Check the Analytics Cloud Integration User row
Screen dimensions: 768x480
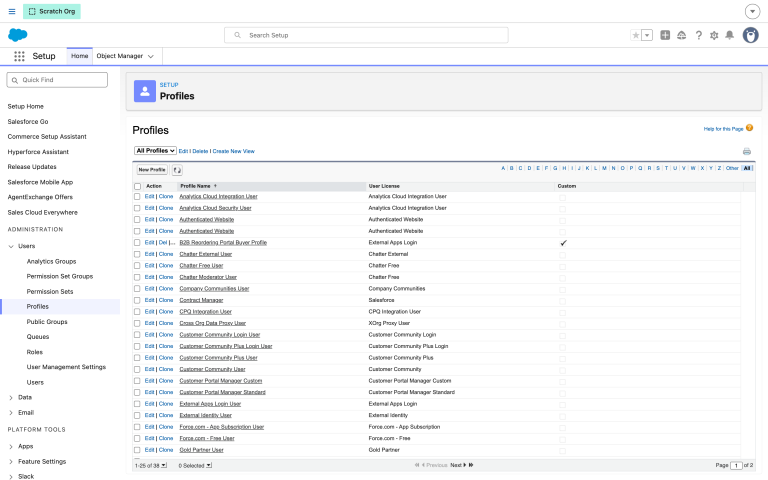tap(137, 196)
